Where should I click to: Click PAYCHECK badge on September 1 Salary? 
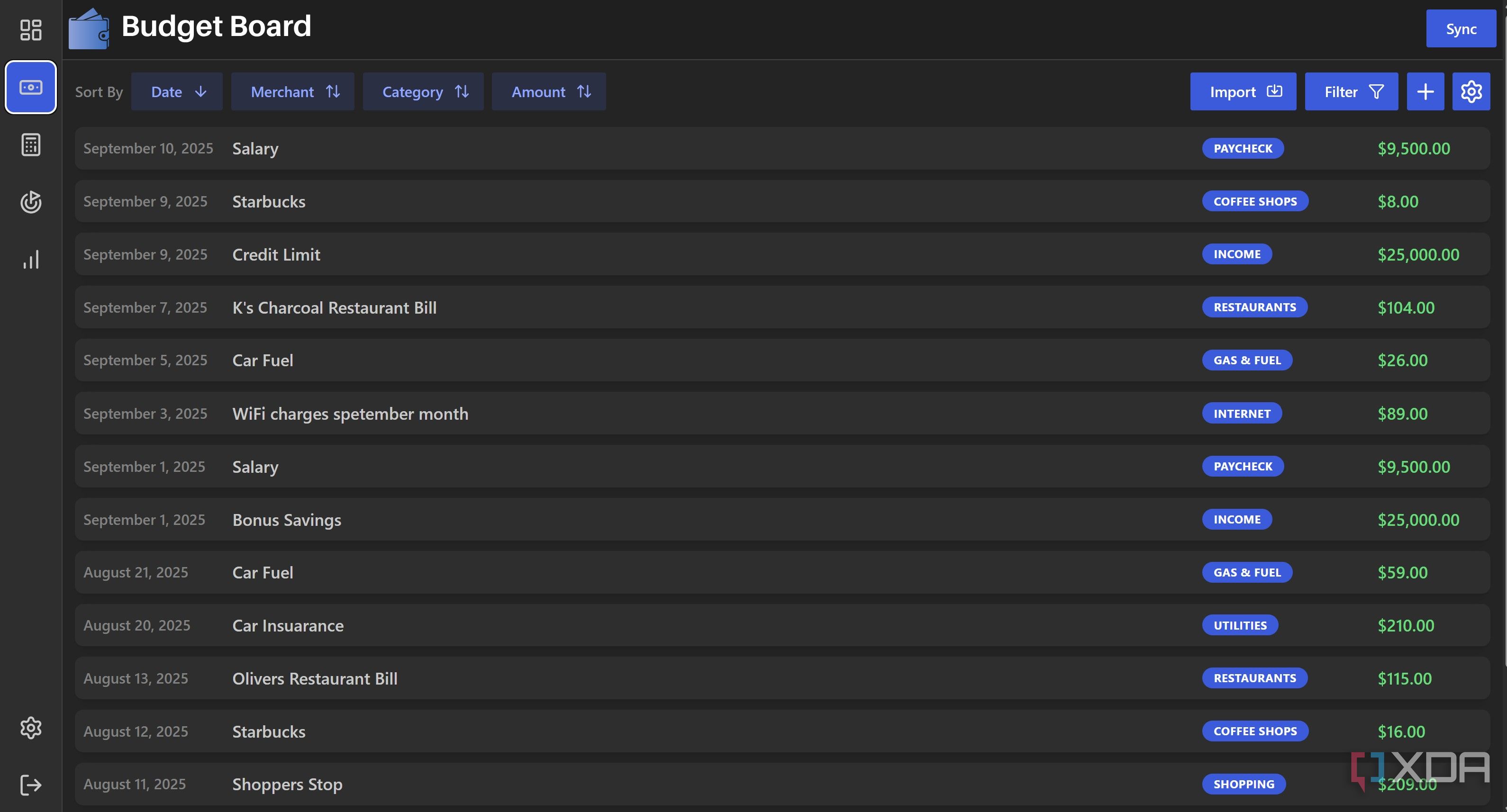(1243, 466)
